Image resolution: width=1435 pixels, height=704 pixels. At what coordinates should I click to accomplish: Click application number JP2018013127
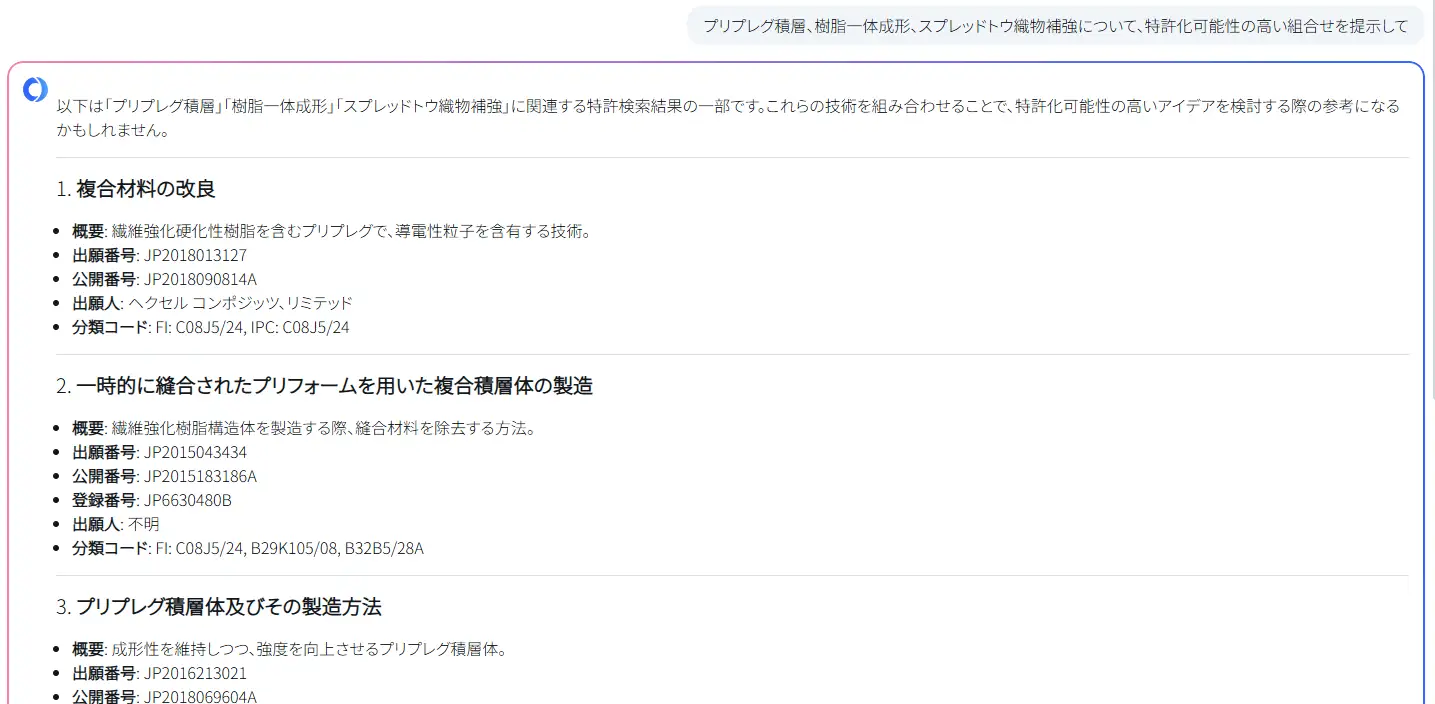tap(194, 256)
